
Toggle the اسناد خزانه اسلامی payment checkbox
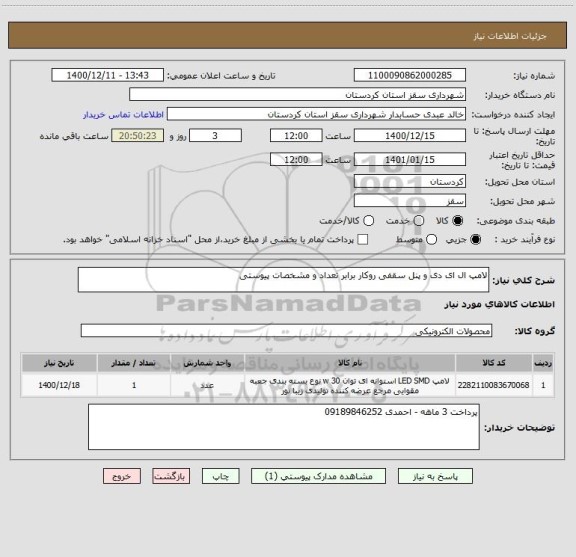[363, 240]
